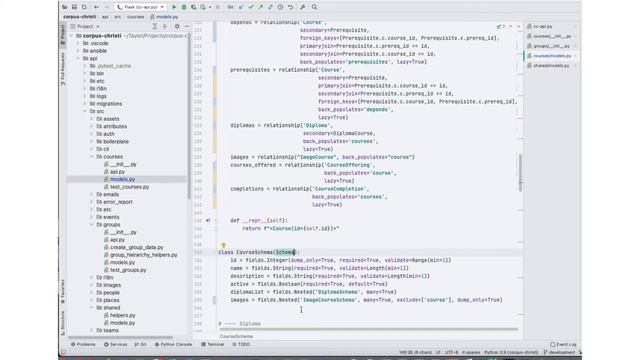Click the 4 spaces indent status widget
The image size is (640, 360).
(471, 352)
